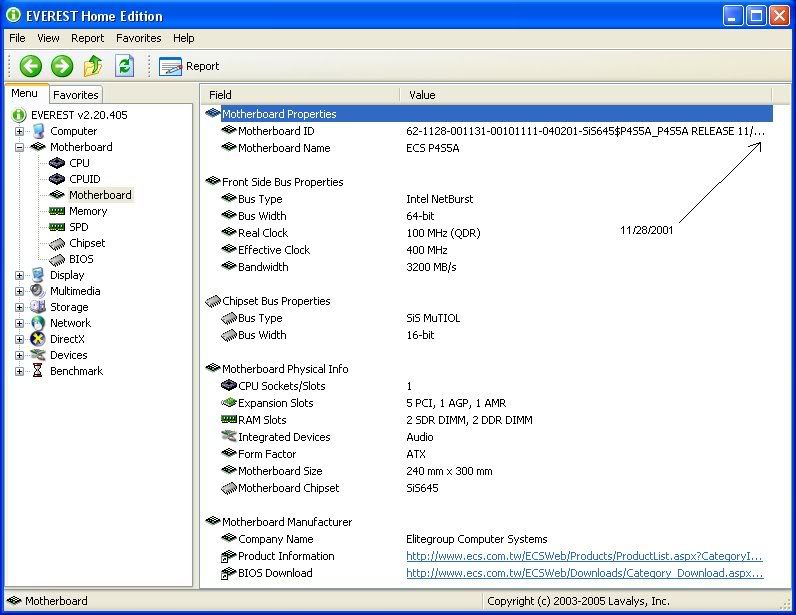Select the RAM Slots row
Image resolution: width=796 pixels, height=615 pixels.
tap(488, 420)
